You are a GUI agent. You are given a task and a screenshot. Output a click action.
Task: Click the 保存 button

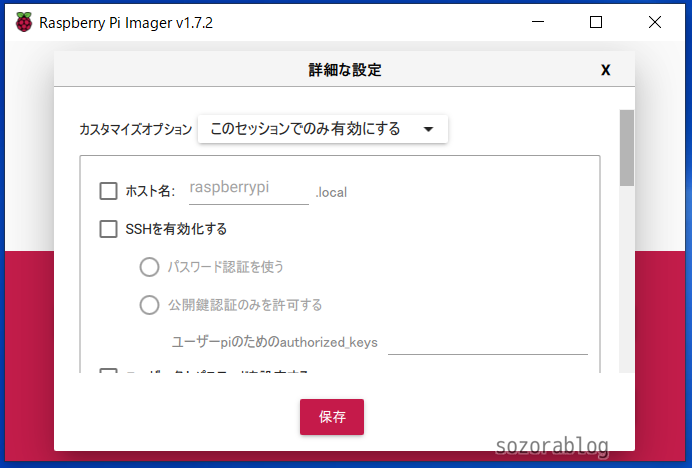point(332,417)
